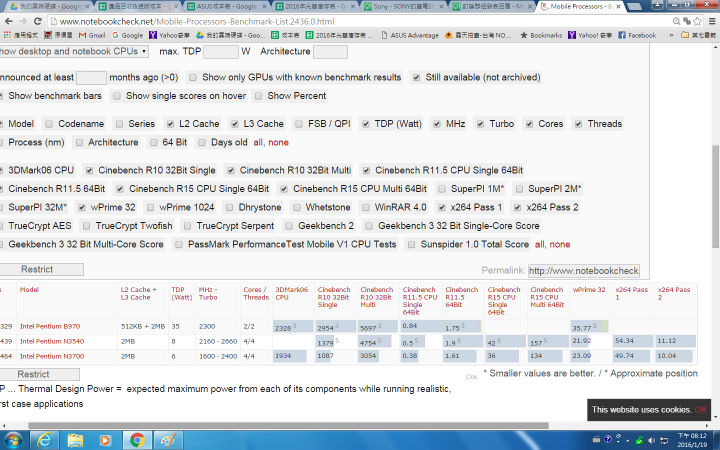Open Windows Media Player from the taskbar
The width and height of the screenshot is (720, 450).
tap(106, 440)
